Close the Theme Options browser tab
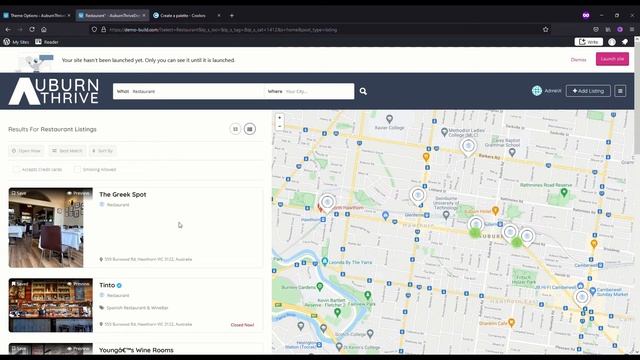 click(69, 16)
